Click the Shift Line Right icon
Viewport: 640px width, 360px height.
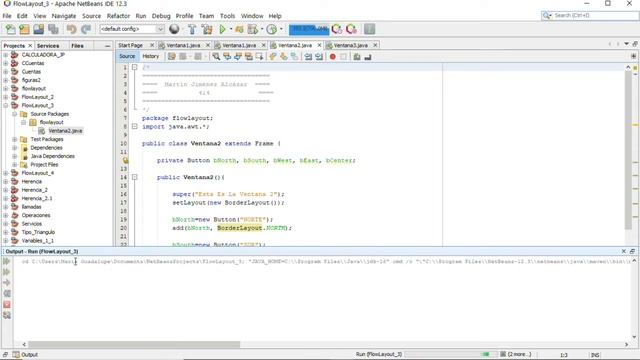coord(319,57)
